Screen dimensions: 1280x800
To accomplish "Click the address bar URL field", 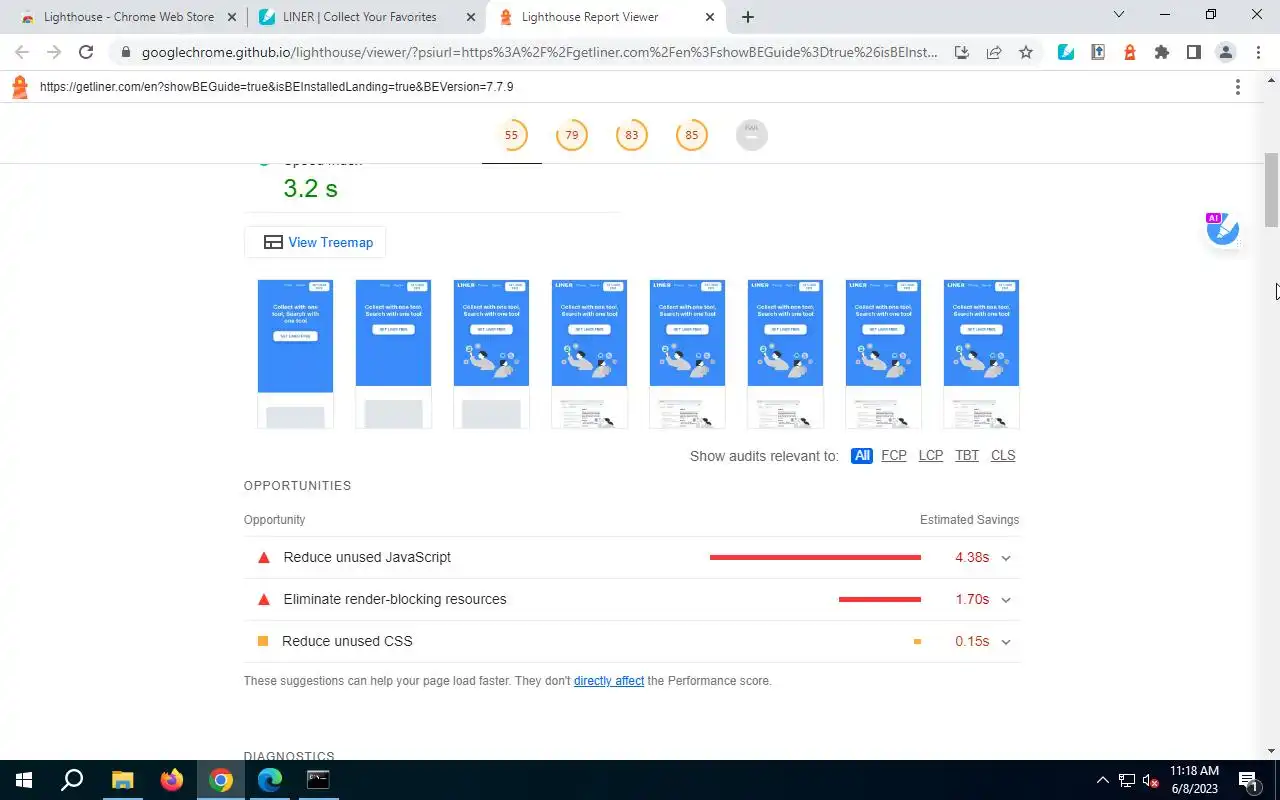I will [x=540, y=52].
